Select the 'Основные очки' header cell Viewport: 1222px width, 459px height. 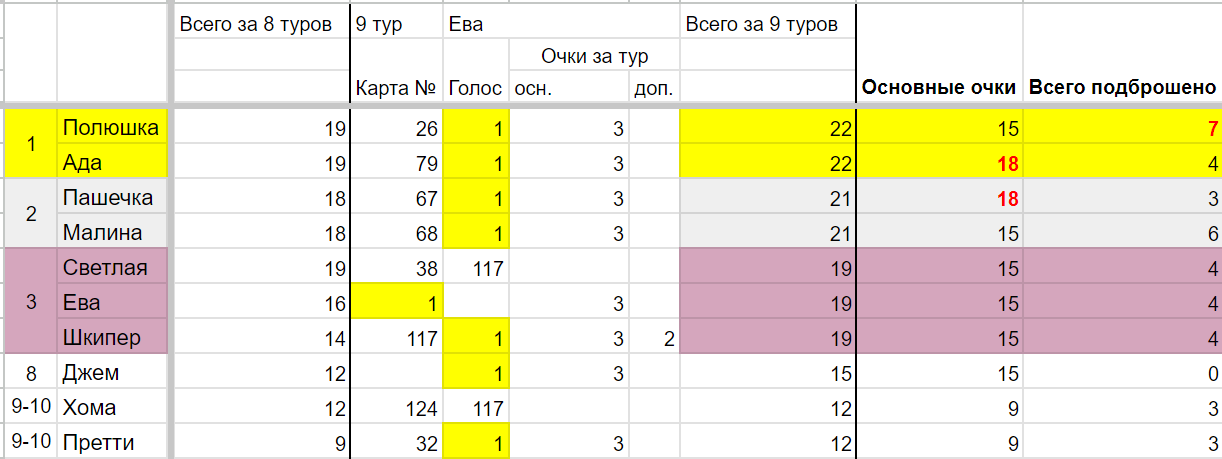[940, 88]
